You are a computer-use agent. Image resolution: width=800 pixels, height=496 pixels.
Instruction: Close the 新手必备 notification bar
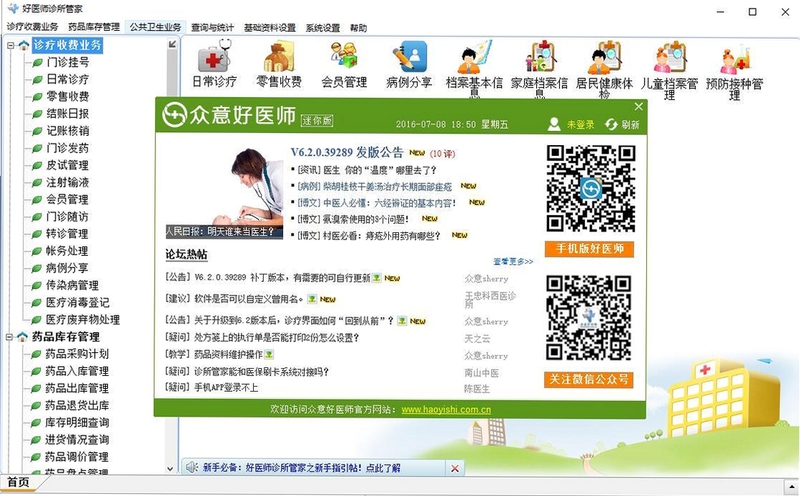coord(455,468)
